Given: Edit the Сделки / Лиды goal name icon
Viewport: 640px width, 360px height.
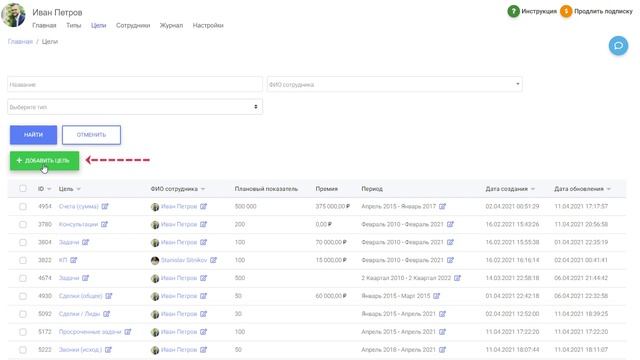Looking at the screenshot, I should [x=107, y=314].
